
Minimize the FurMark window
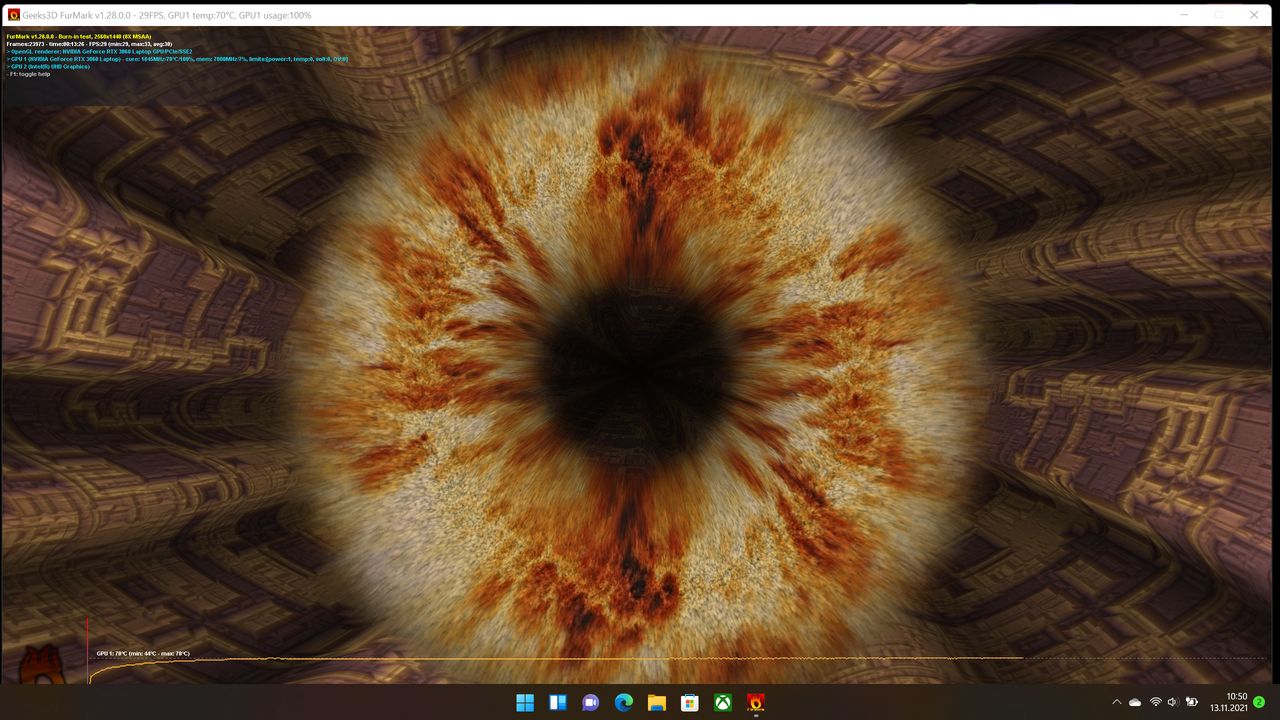click(x=1184, y=15)
